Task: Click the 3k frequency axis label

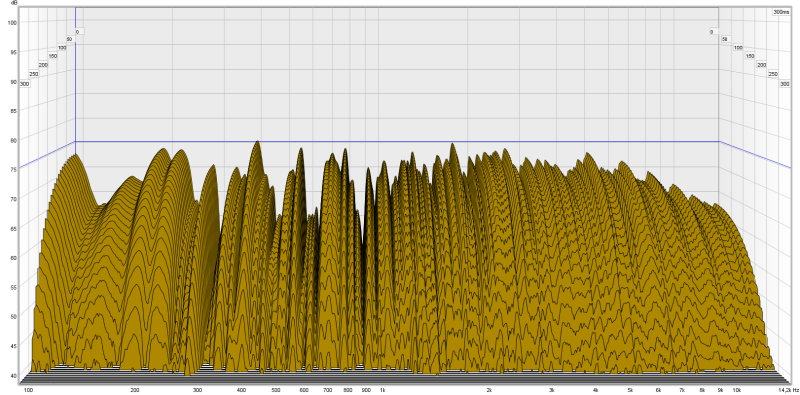Action: tap(552, 390)
